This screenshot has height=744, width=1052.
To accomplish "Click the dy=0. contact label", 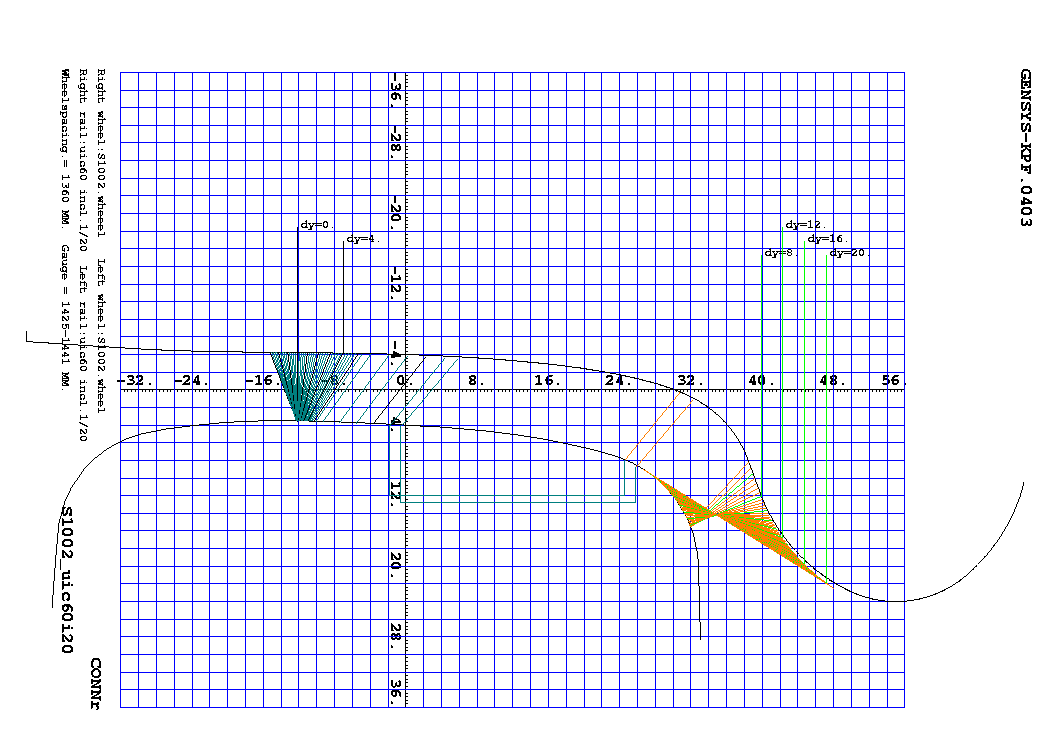I will coord(317,225).
